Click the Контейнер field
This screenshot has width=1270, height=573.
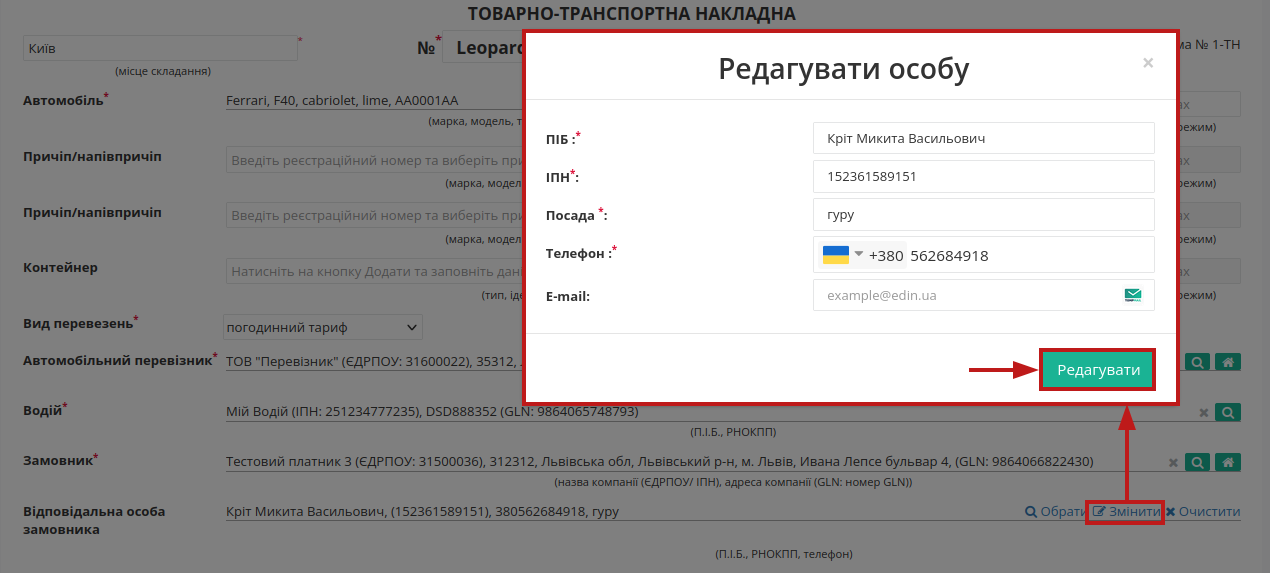click(x=375, y=271)
